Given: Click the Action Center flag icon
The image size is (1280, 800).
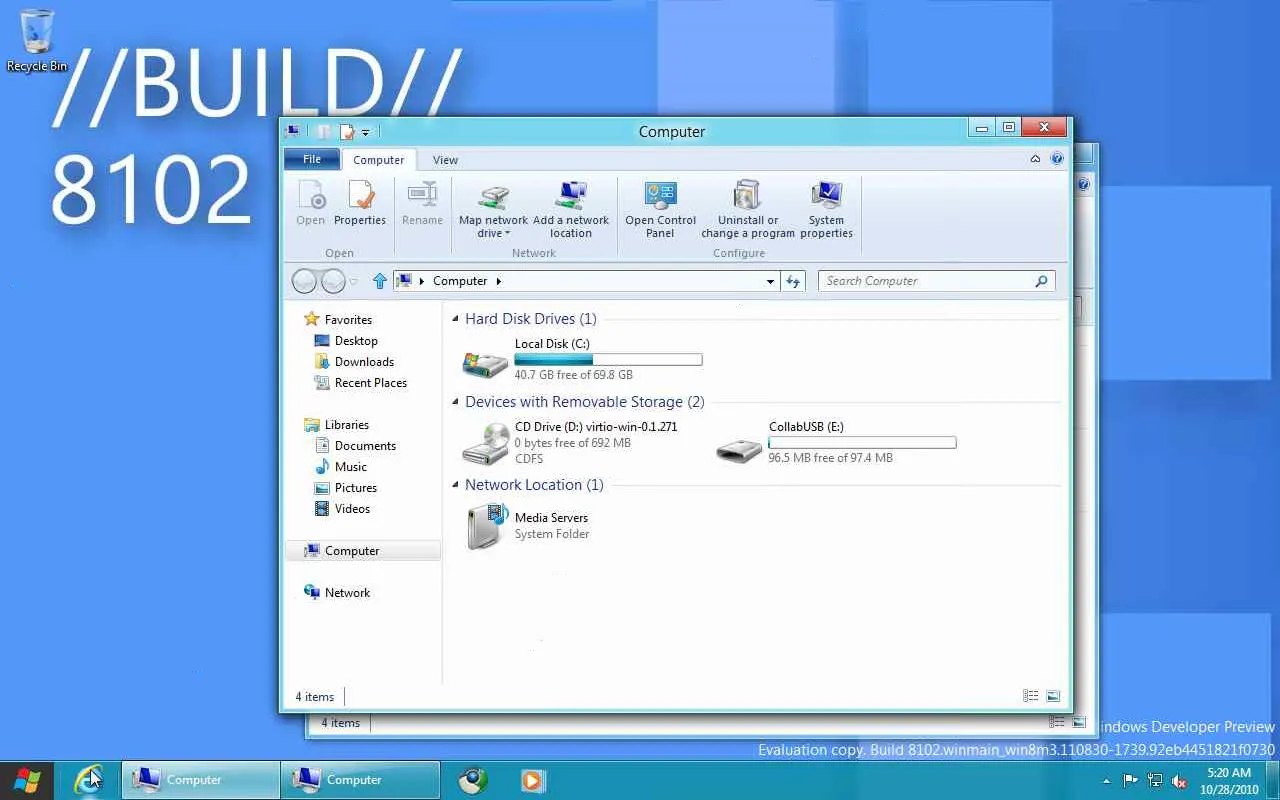Looking at the screenshot, I should point(1130,781).
